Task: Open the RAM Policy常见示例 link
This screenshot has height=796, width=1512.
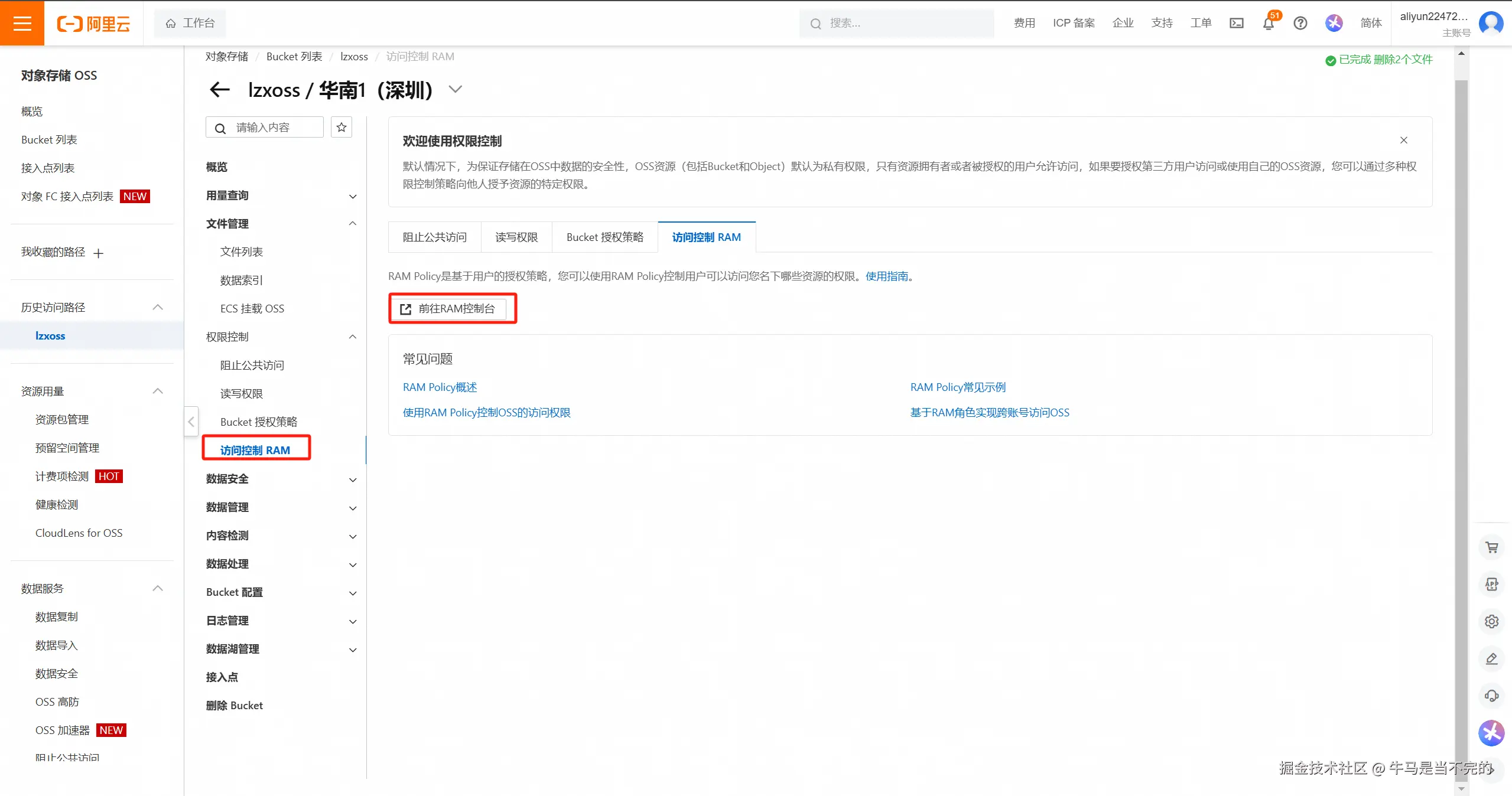Action: click(x=958, y=387)
